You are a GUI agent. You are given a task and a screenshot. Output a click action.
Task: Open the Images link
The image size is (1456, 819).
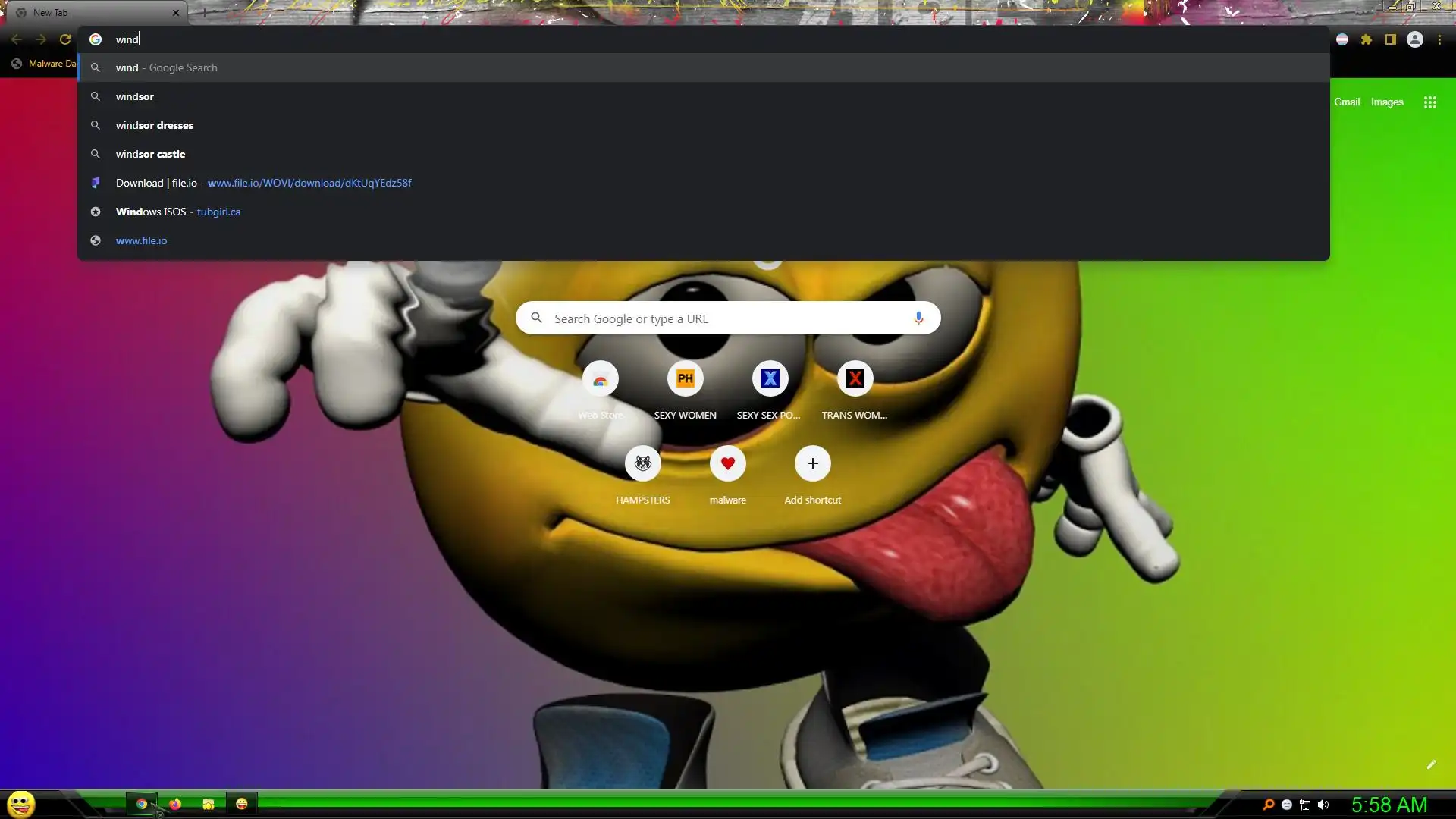1387,102
